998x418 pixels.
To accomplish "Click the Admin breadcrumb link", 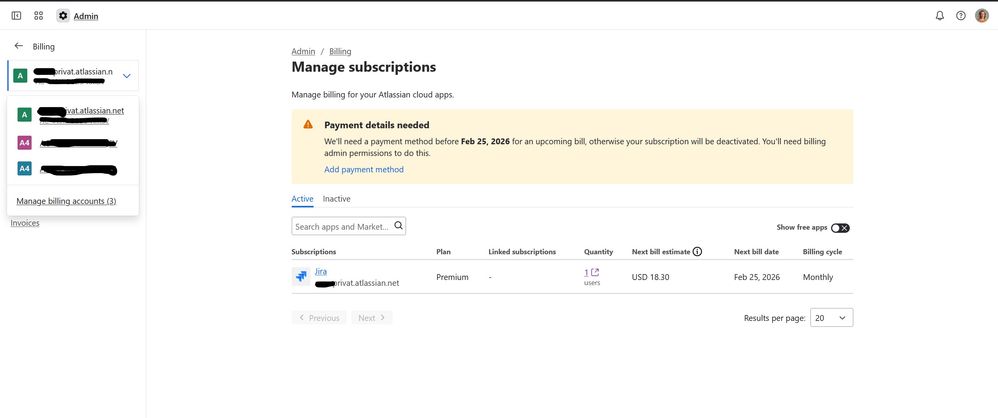I will (x=303, y=52).
